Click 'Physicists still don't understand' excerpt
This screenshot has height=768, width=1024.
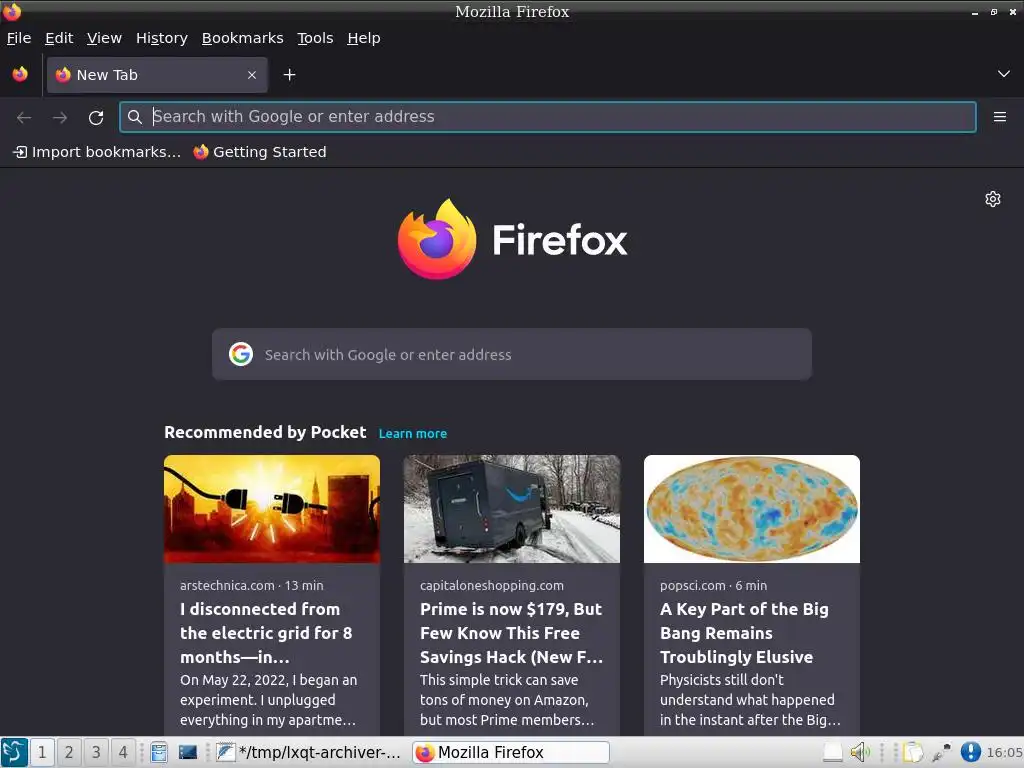tap(750, 700)
